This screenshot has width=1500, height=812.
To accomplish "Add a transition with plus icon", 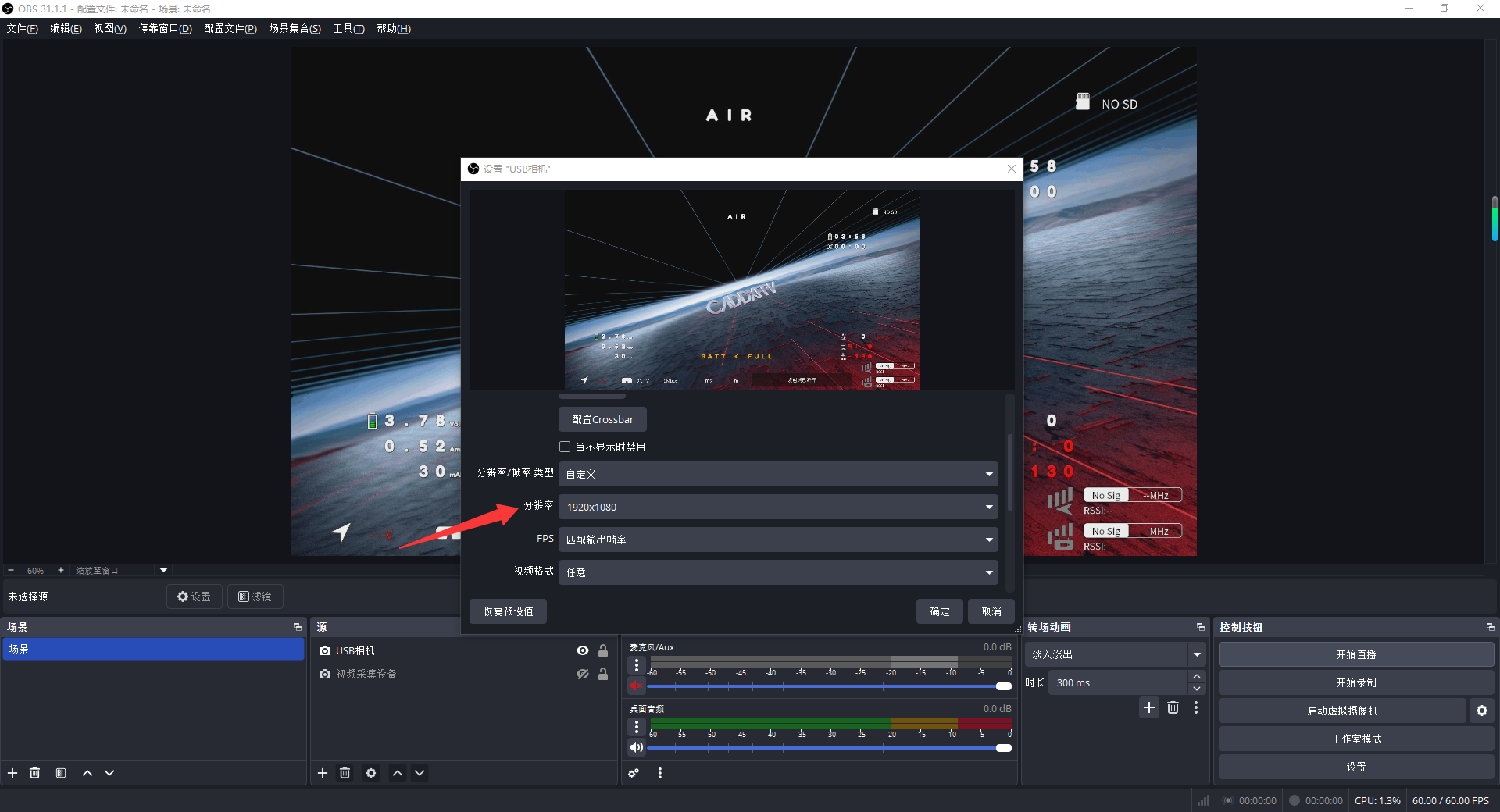I will pyautogui.click(x=1149, y=707).
